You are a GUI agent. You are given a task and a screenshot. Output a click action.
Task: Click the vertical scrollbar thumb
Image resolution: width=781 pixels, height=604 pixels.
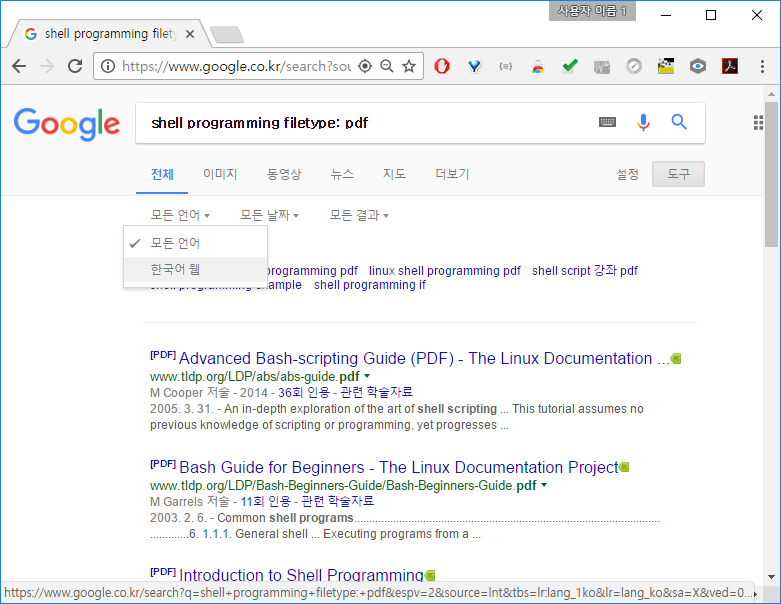point(771,174)
